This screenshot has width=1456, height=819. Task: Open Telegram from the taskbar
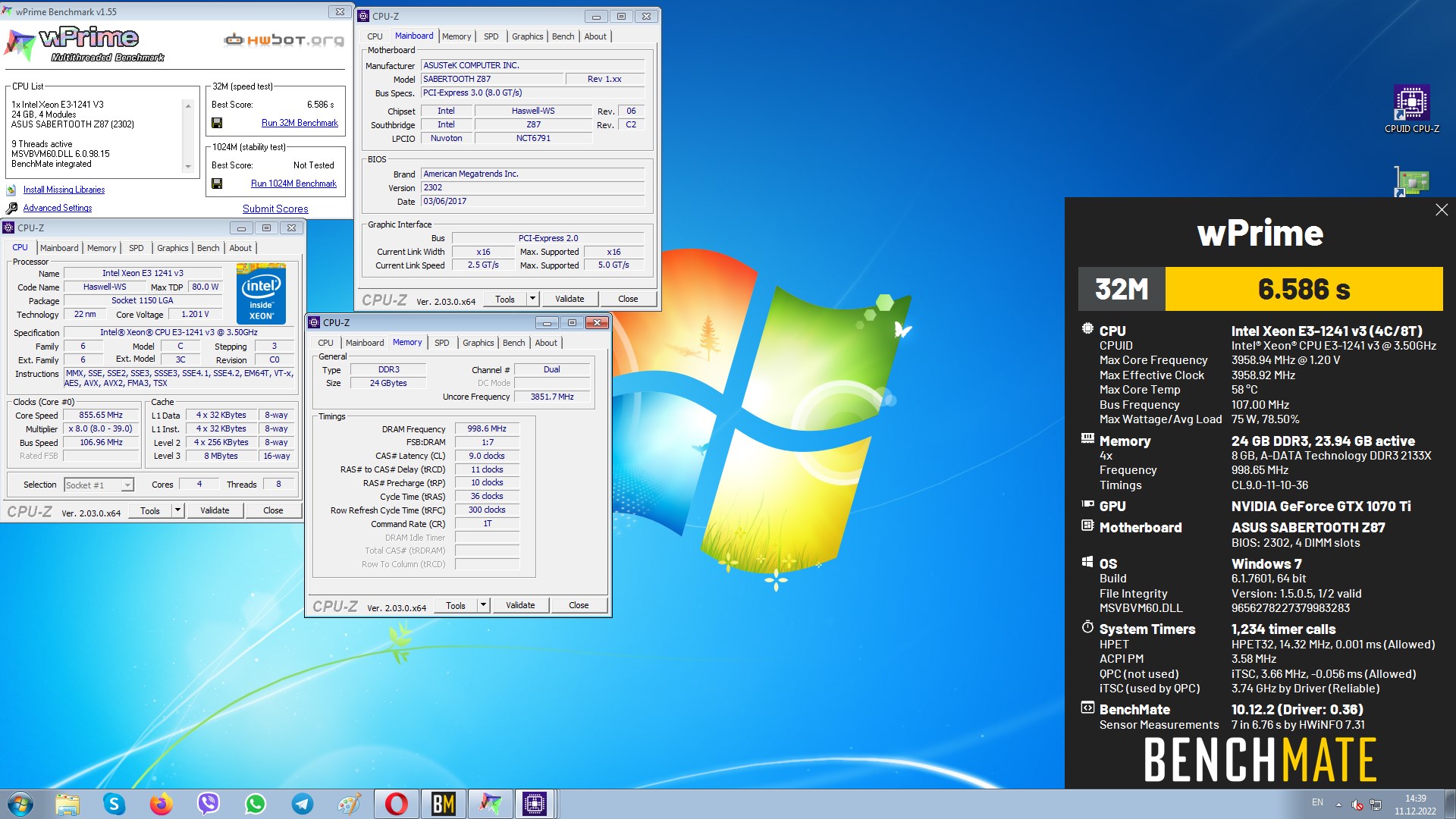click(302, 804)
